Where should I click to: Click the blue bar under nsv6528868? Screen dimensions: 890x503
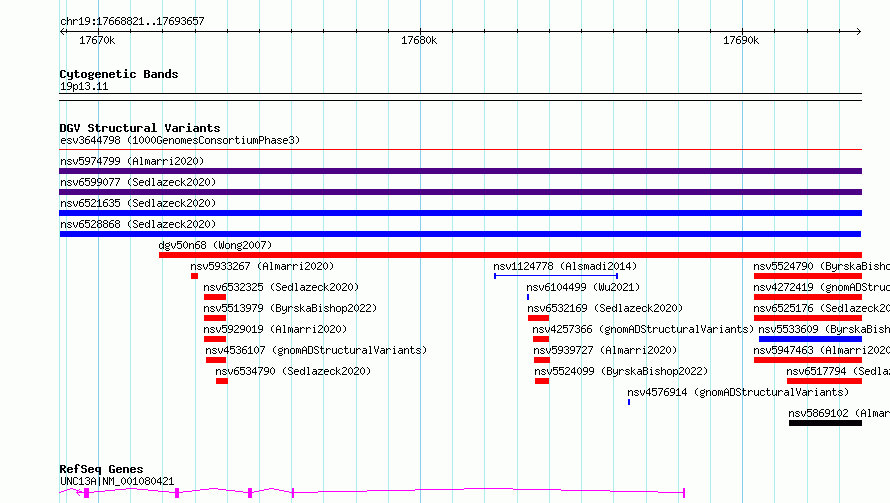460,234
